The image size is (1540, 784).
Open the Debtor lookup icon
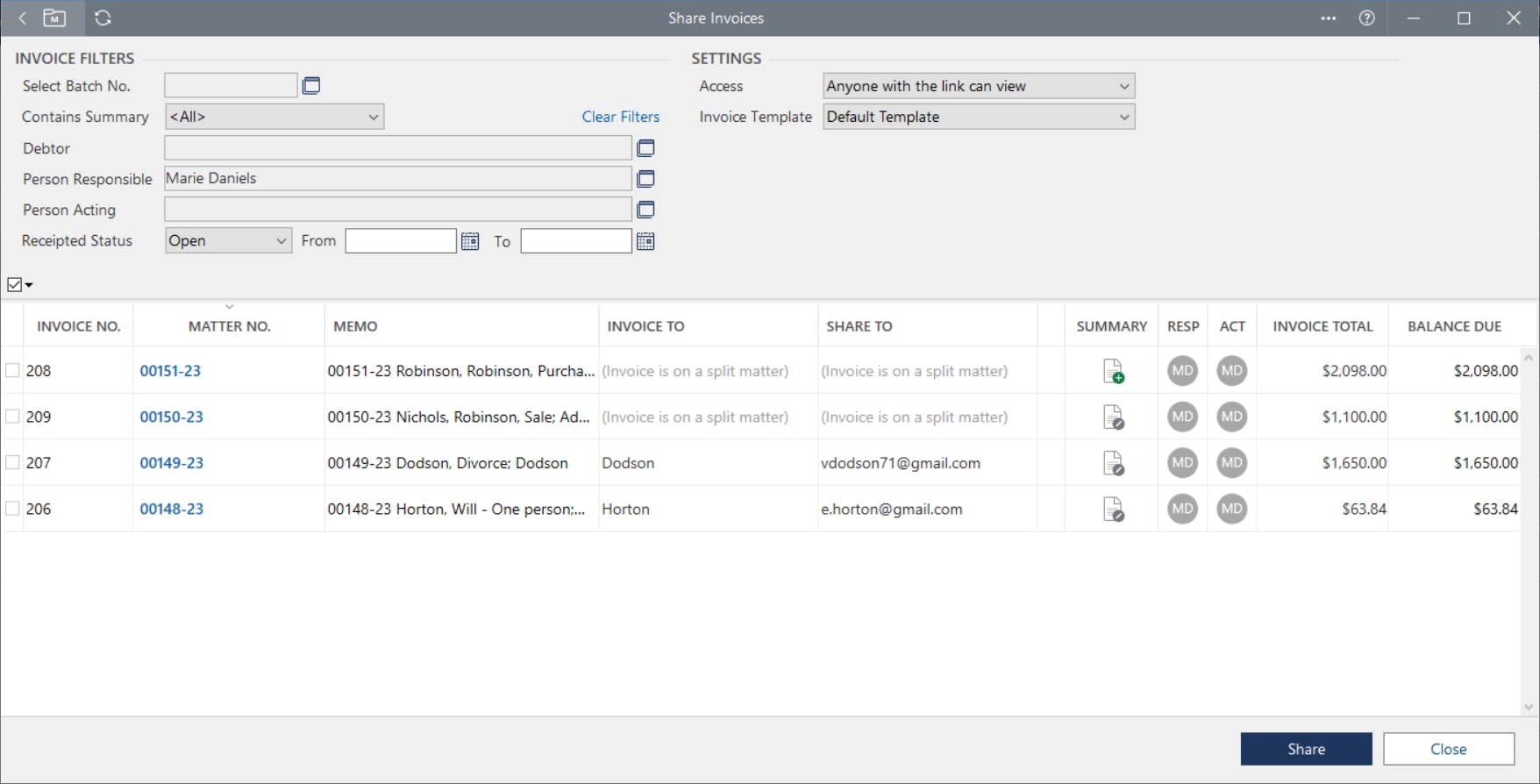(x=645, y=148)
